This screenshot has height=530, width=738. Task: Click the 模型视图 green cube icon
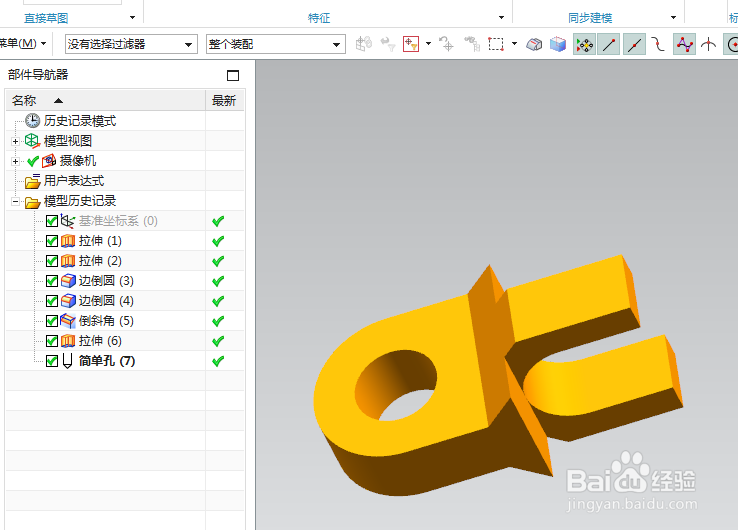32,141
